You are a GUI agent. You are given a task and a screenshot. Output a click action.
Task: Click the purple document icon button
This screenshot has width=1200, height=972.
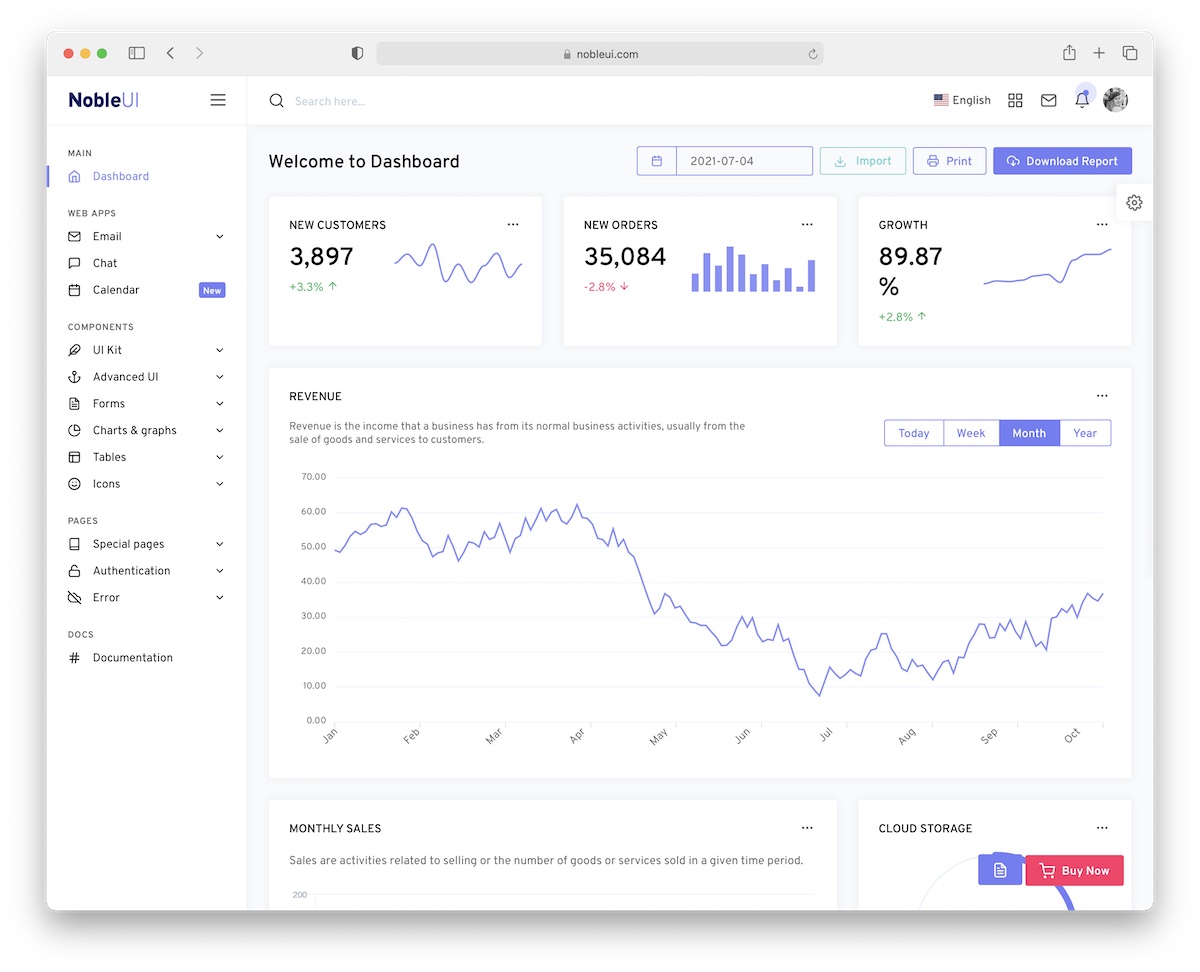(x=1000, y=870)
